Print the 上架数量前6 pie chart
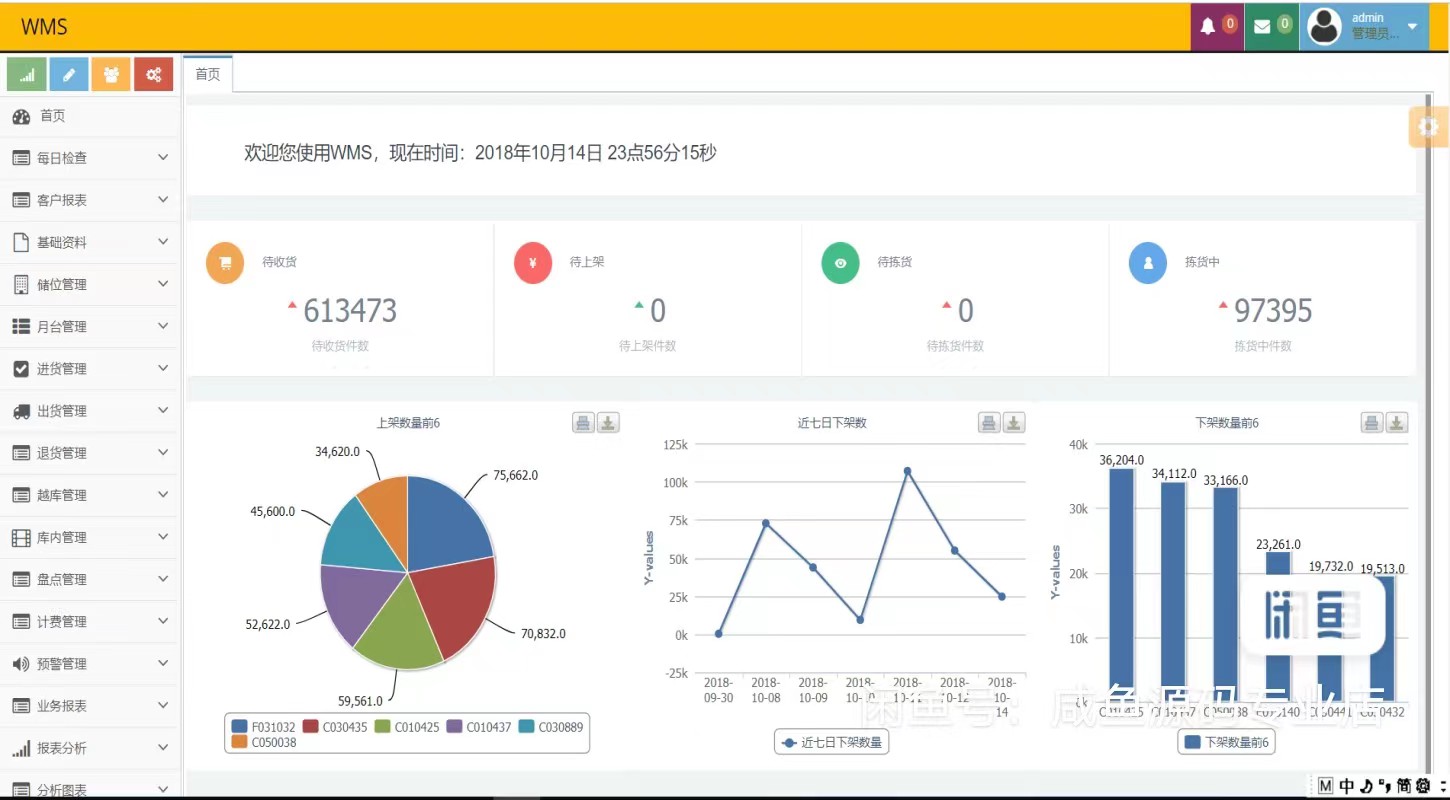 (583, 423)
